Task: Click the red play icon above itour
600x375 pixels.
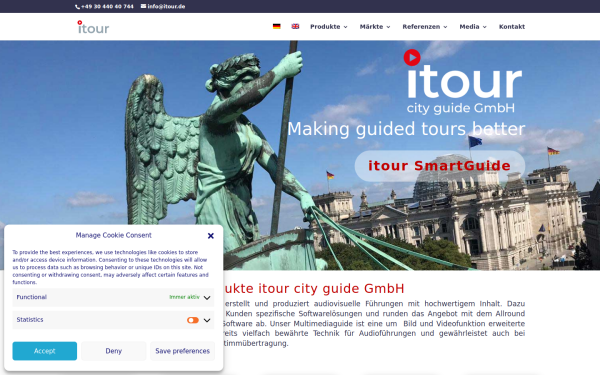Action: [x=412, y=57]
